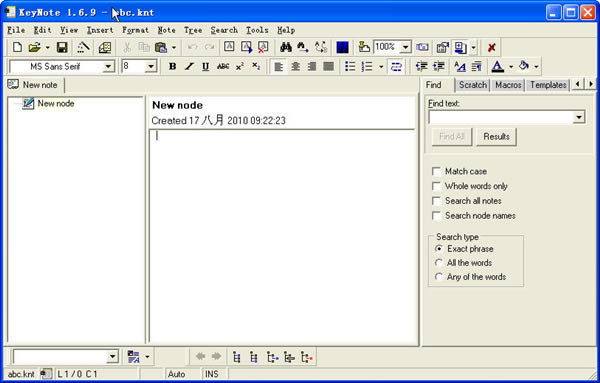Viewport: 600px width, 383px height.
Task: Click the clipboard Paste icon
Action: click(x=161, y=47)
